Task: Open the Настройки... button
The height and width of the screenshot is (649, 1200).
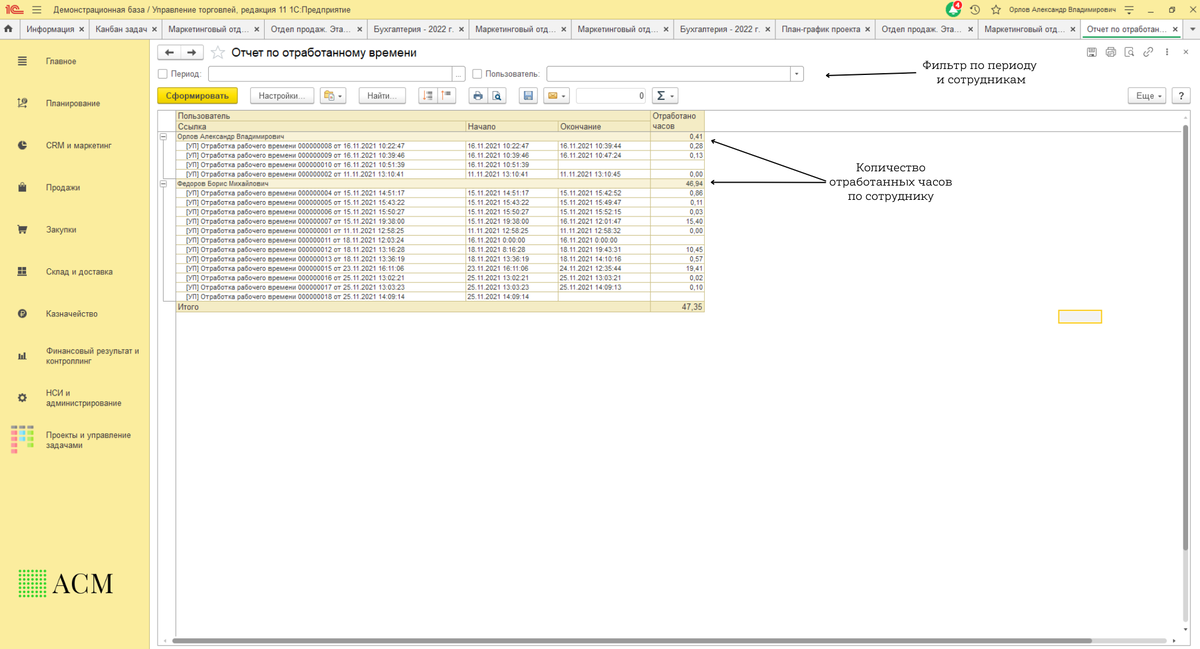Action: (281, 96)
